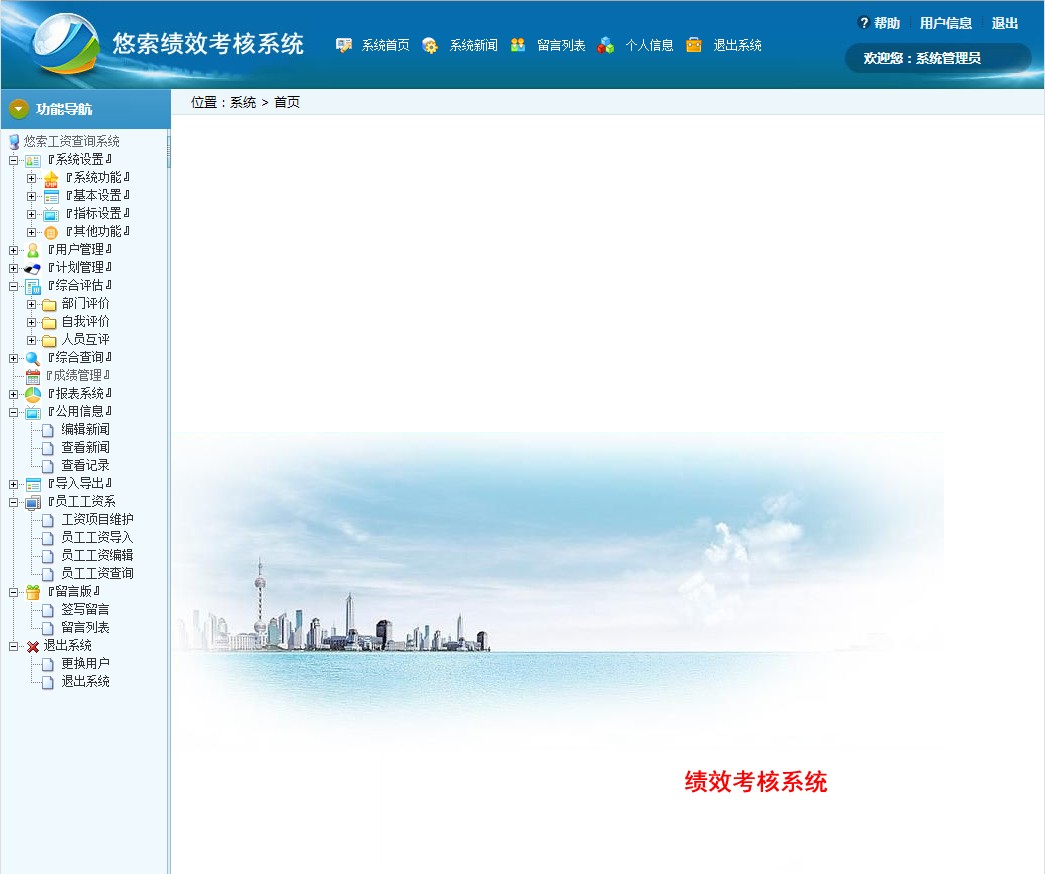This screenshot has width=1045, height=874.
Task: Click the magnifier icon next to 『综合查询』
Action: 33,358
